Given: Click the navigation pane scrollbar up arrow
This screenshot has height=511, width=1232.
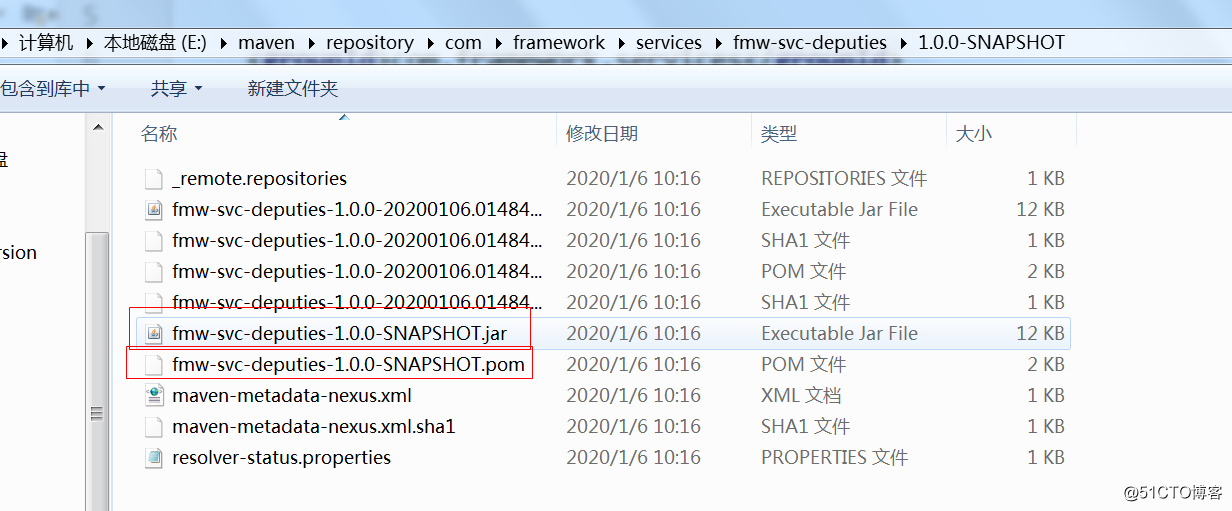Looking at the screenshot, I should coord(98,128).
